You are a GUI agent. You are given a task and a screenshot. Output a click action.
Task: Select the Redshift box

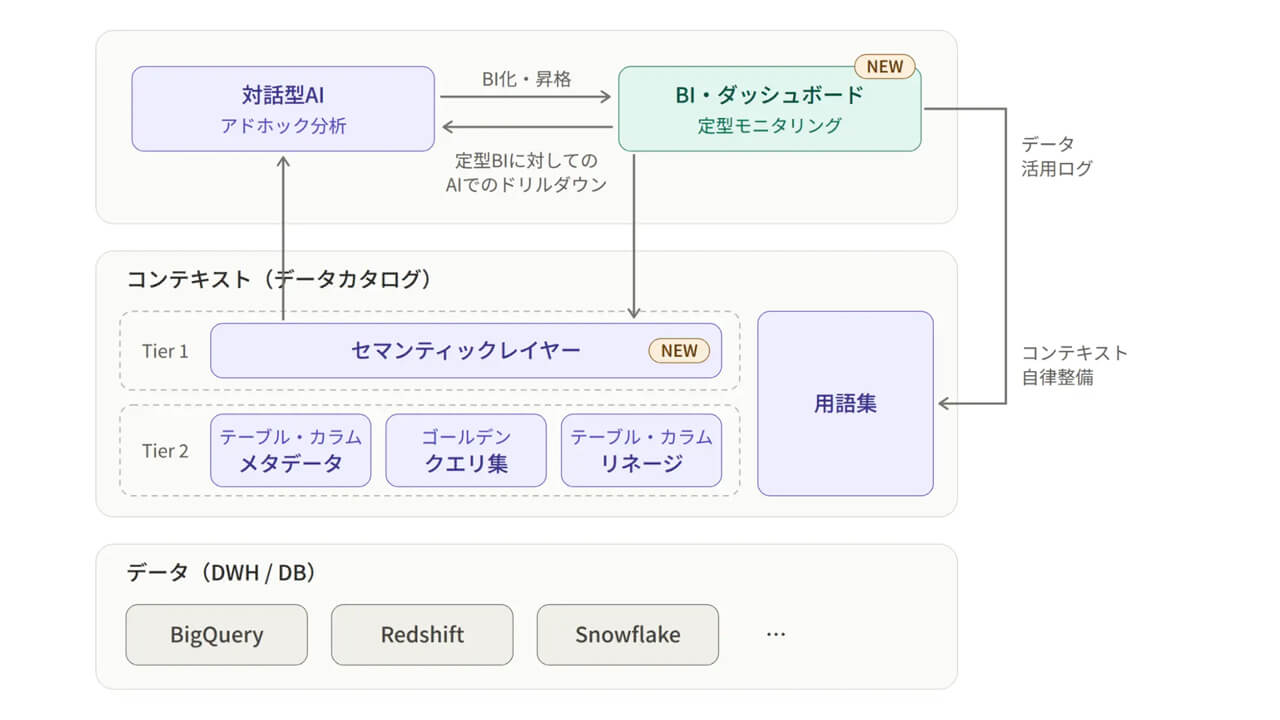422,635
